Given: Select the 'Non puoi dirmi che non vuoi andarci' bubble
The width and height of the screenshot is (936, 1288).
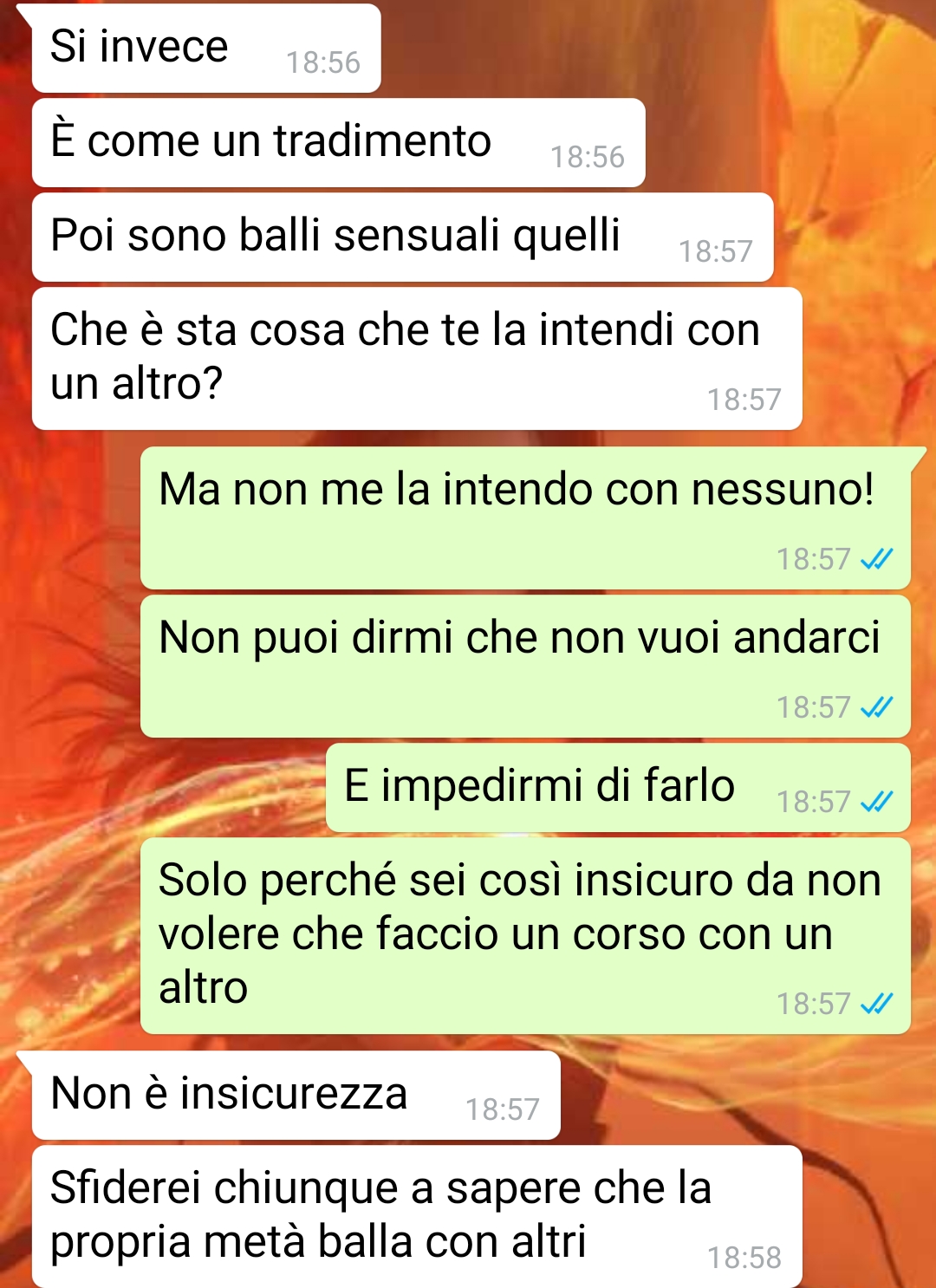Looking at the screenshot, I should (x=525, y=667).
